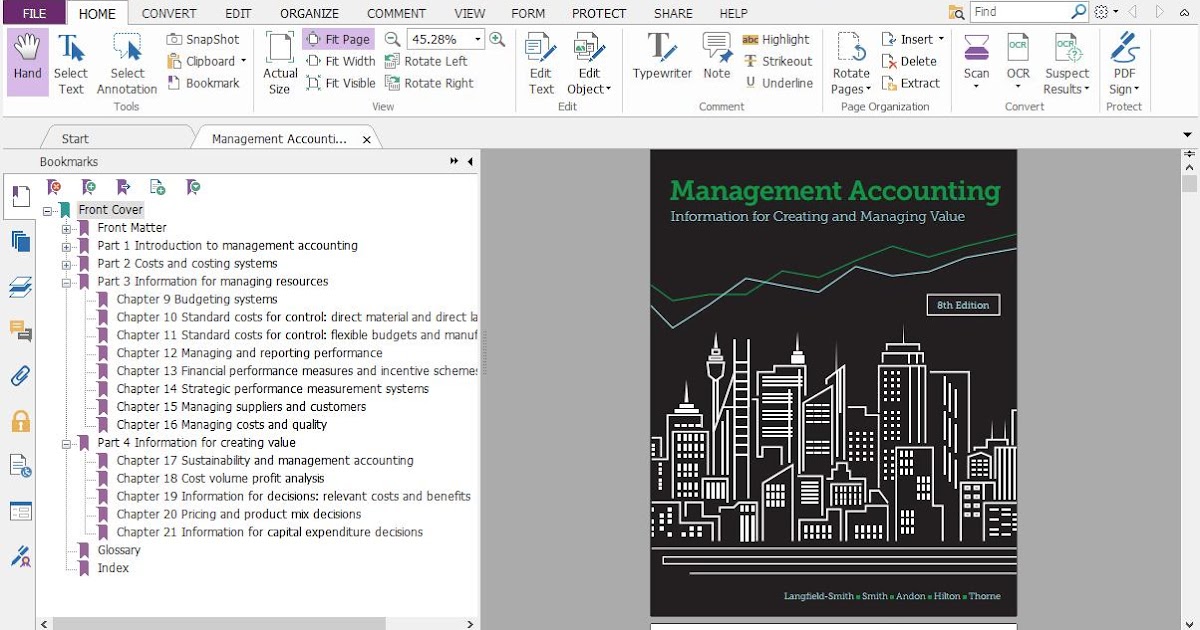Toggle Fit Width view mode
1200x630 pixels.
tap(340, 61)
